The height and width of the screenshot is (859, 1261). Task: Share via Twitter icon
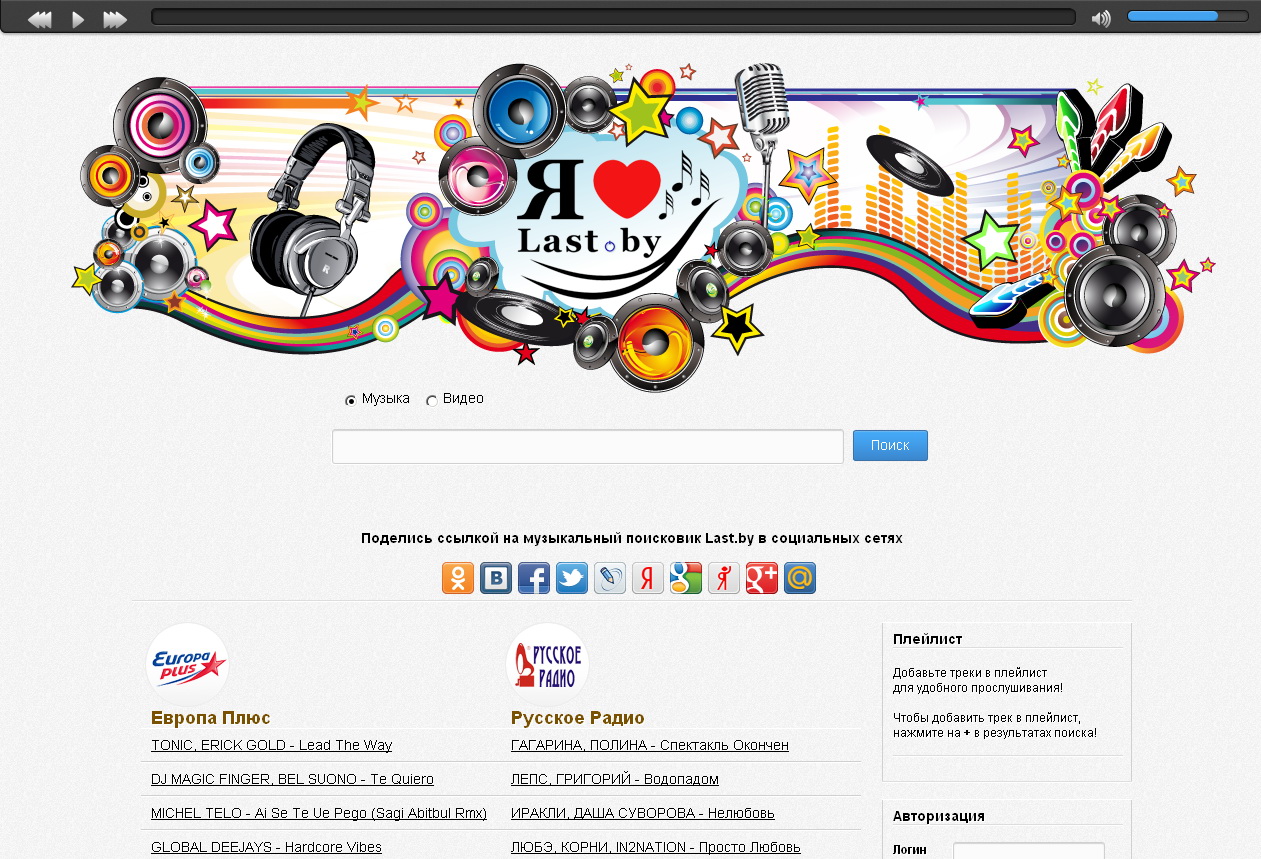(x=572, y=578)
